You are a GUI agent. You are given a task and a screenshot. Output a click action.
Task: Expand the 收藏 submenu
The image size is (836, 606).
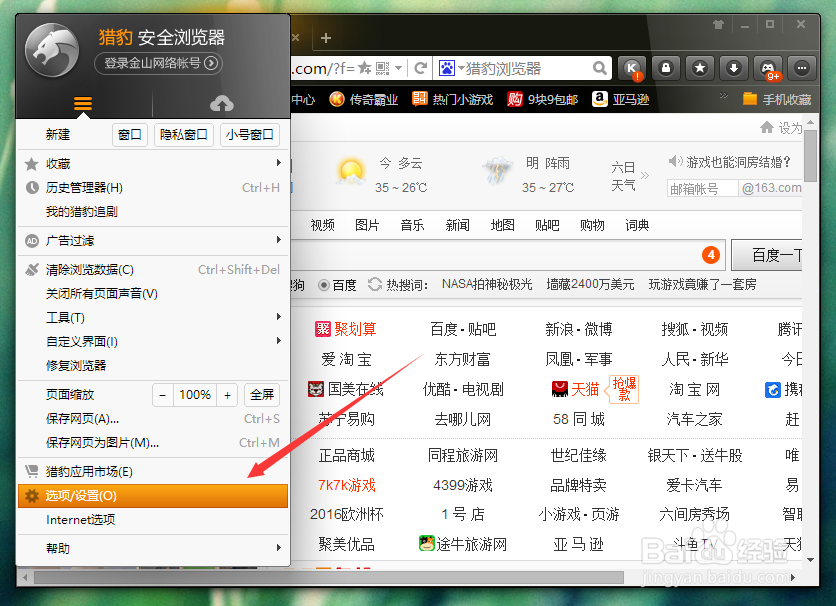coord(278,163)
